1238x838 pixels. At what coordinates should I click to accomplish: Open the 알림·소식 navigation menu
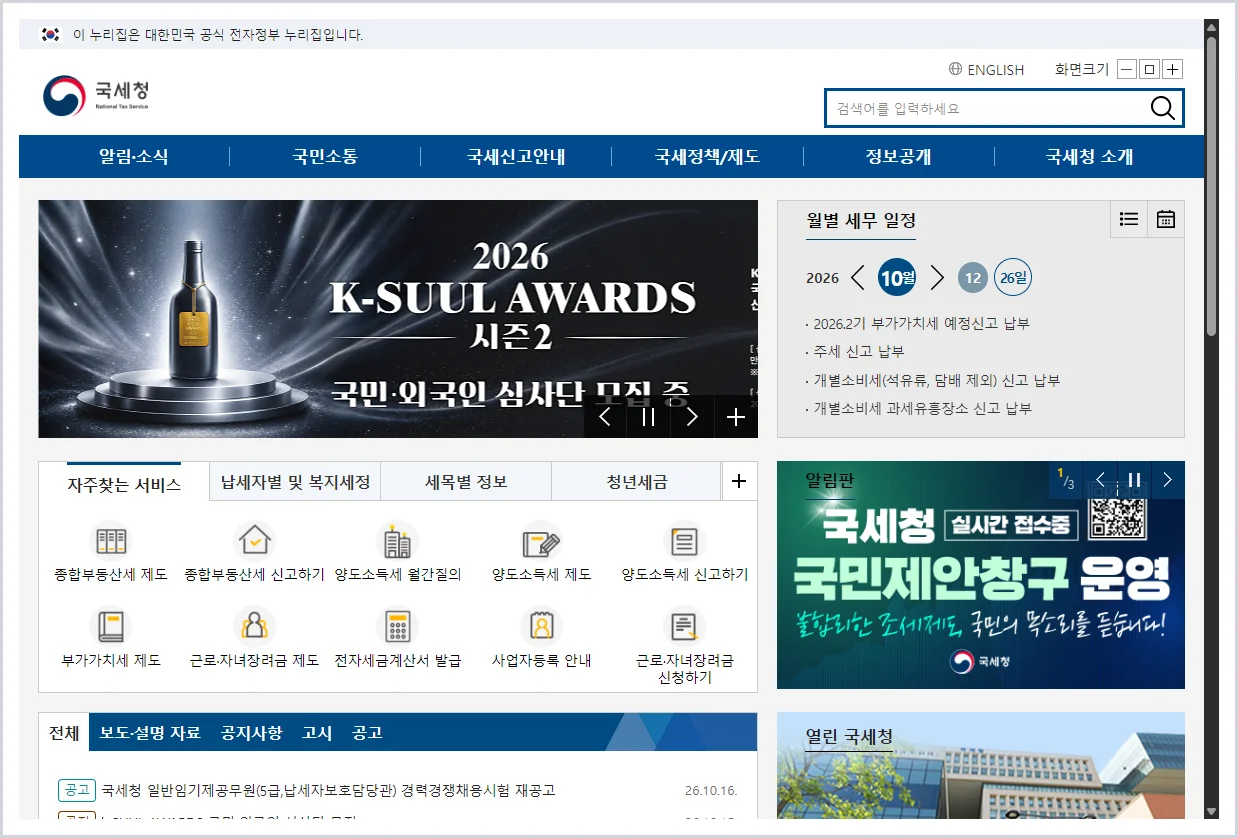click(x=134, y=157)
